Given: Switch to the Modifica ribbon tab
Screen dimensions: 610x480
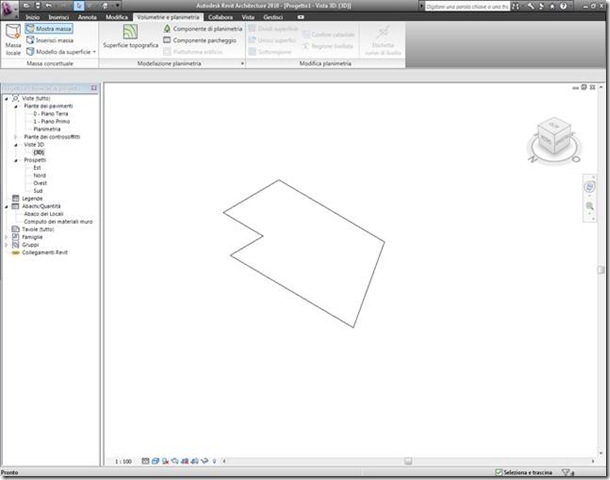Looking at the screenshot, I should pos(117,17).
